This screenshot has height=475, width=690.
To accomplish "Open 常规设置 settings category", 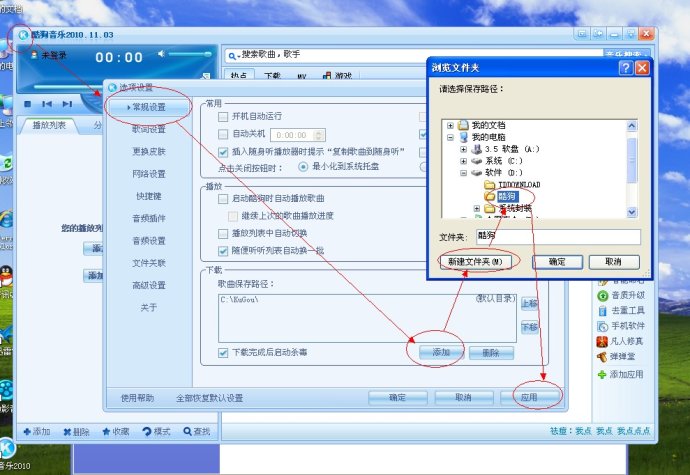I will point(148,107).
